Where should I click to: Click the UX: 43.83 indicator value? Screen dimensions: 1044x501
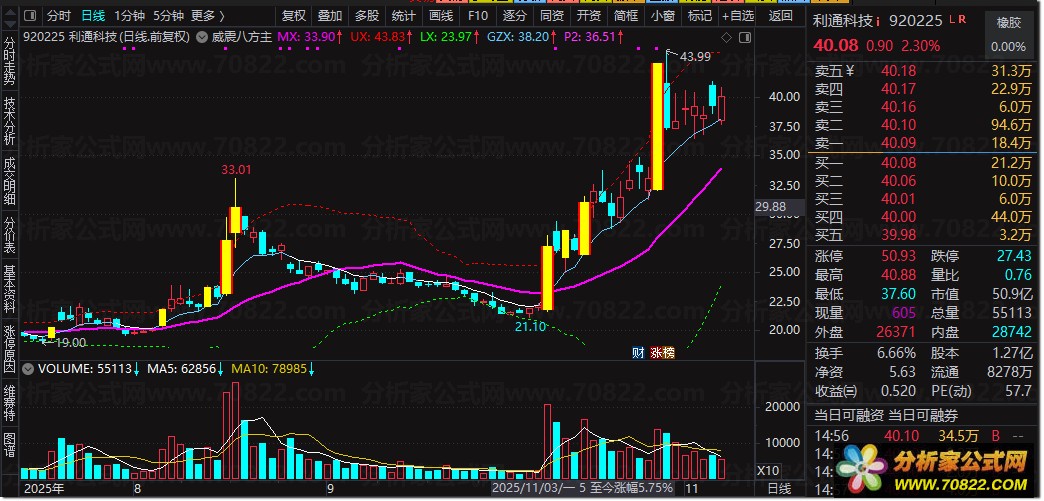pos(382,37)
